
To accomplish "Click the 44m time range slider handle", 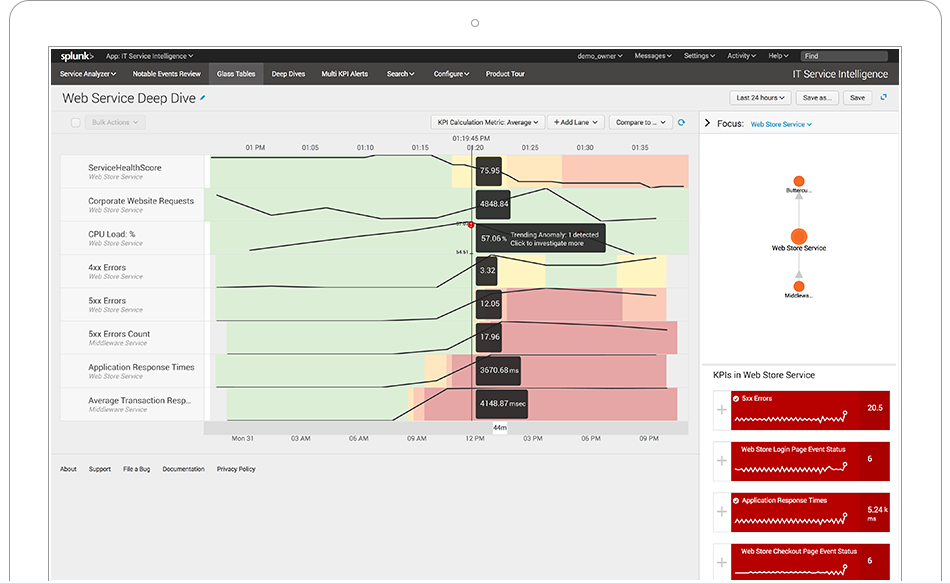I will point(500,428).
